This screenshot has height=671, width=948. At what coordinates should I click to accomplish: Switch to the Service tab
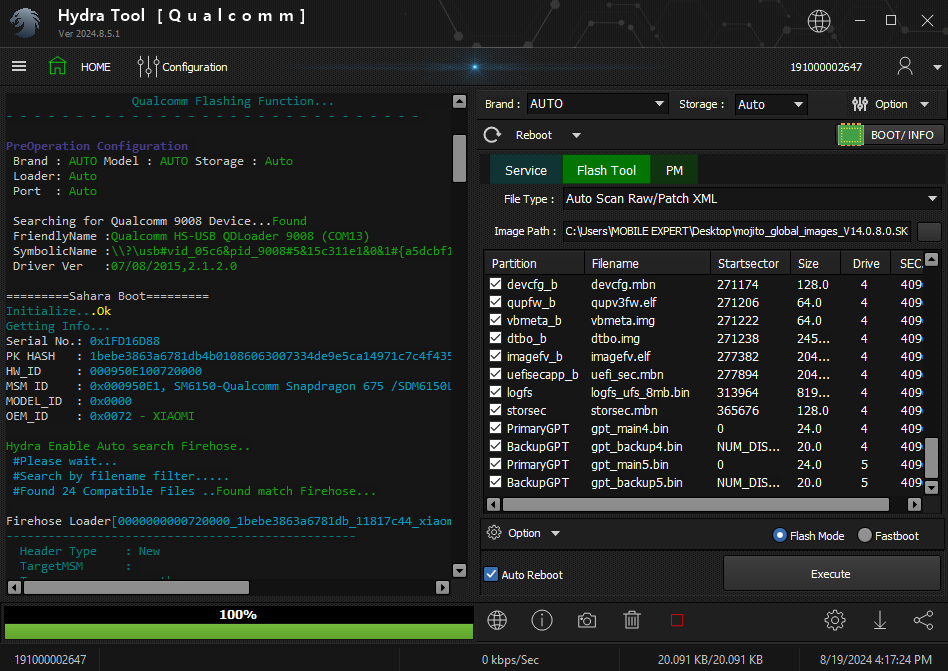[x=525, y=170]
